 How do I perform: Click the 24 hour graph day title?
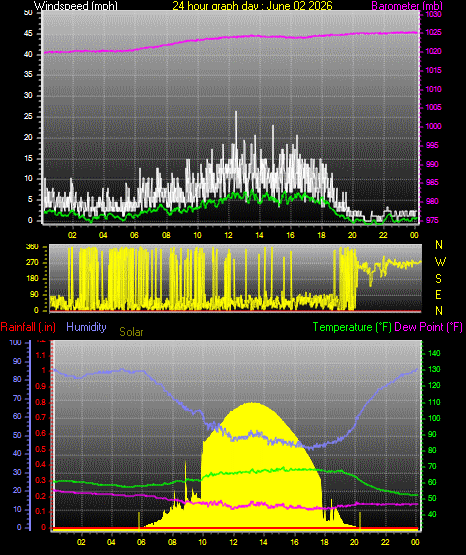(252, 6)
